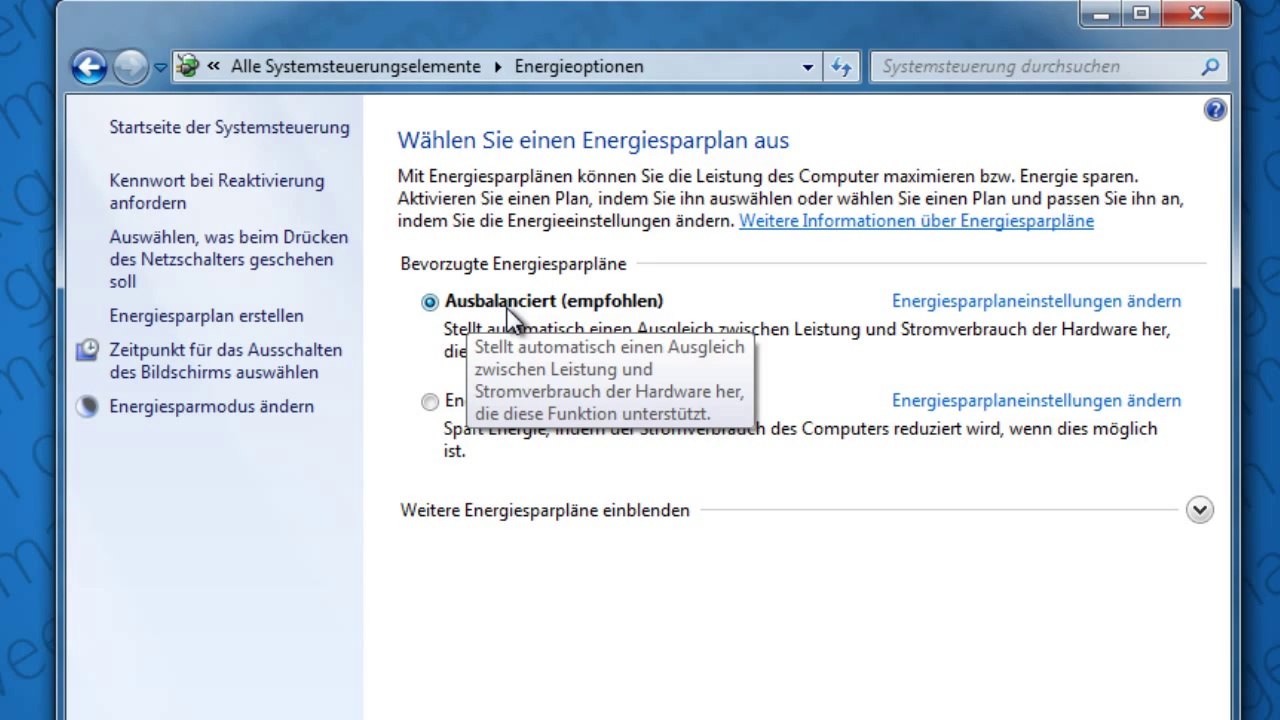Close the Energieoptionen window

pyautogui.click(x=1196, y=14)
